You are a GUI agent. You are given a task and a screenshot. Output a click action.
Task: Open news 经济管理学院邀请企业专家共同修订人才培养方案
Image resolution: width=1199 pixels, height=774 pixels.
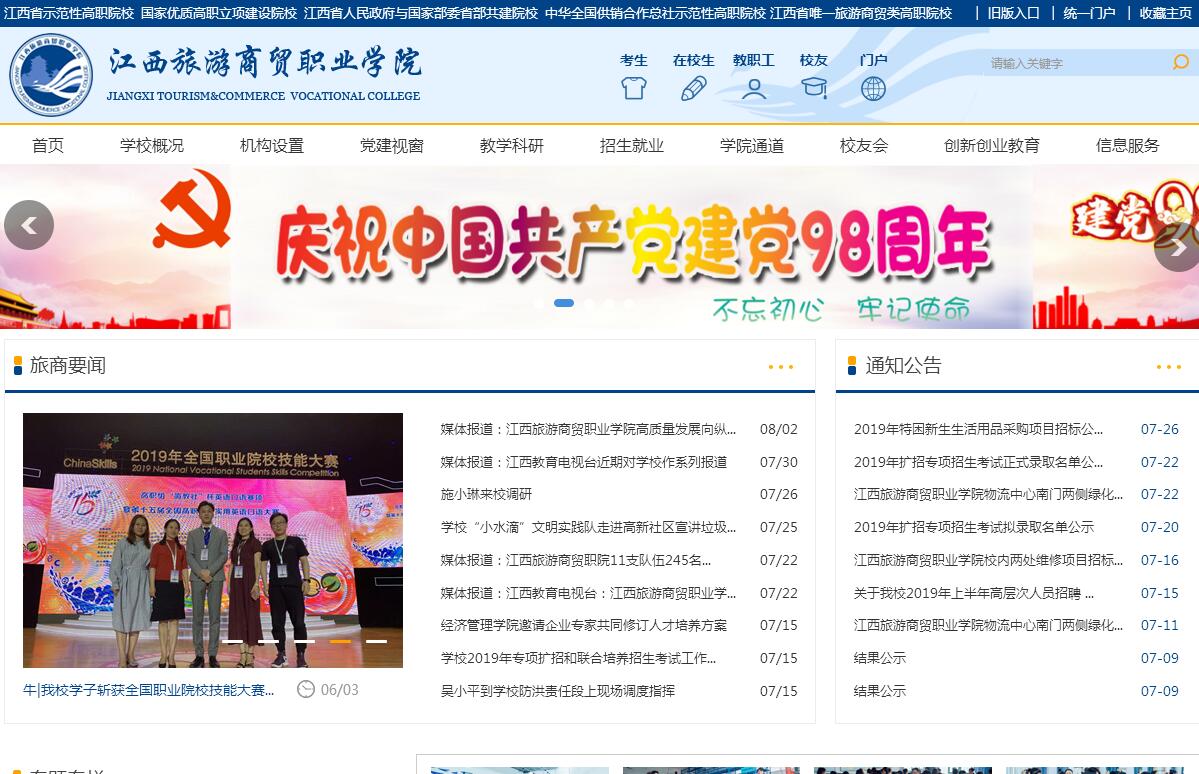click(583, 625)
